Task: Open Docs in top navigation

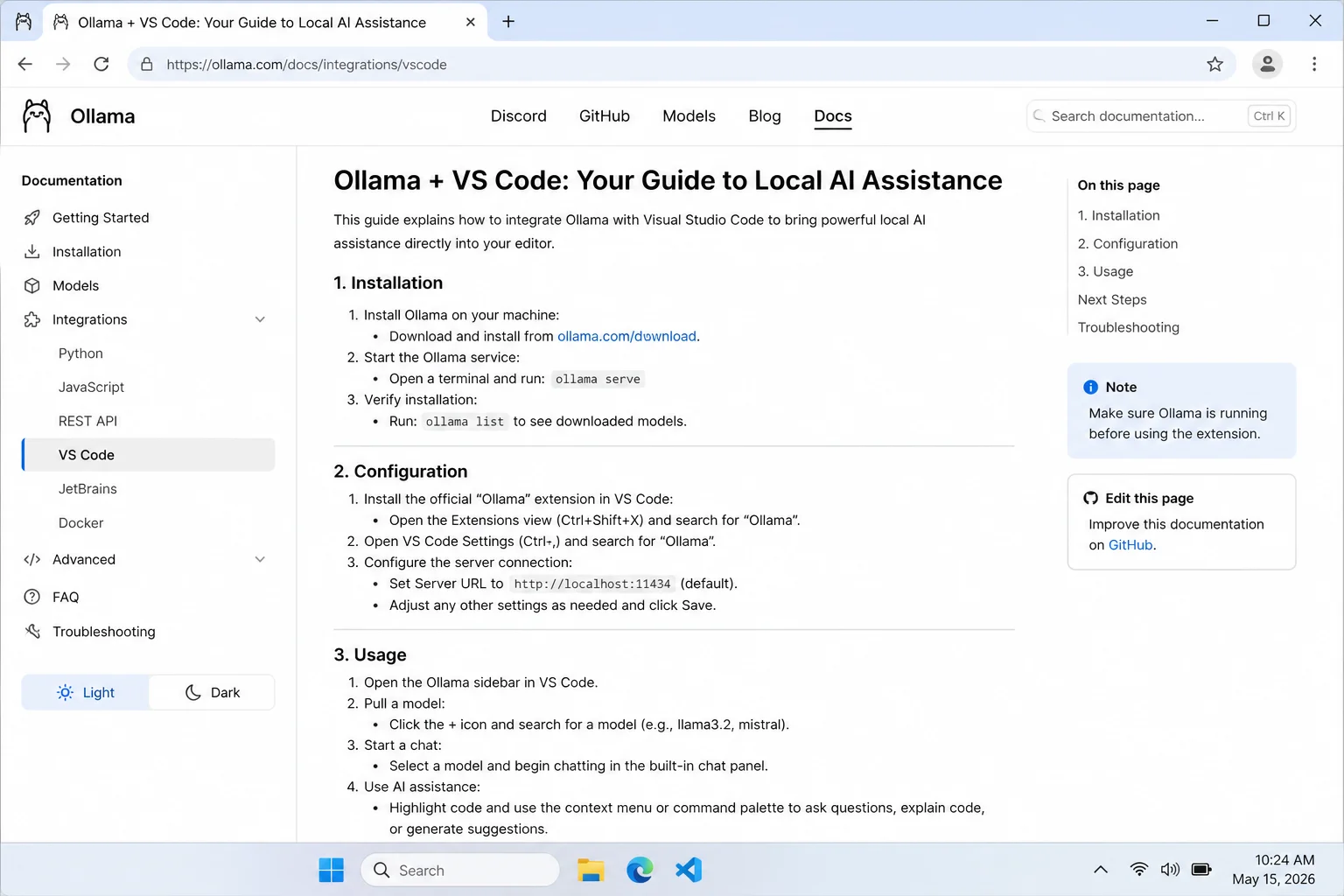Action: 833,115
